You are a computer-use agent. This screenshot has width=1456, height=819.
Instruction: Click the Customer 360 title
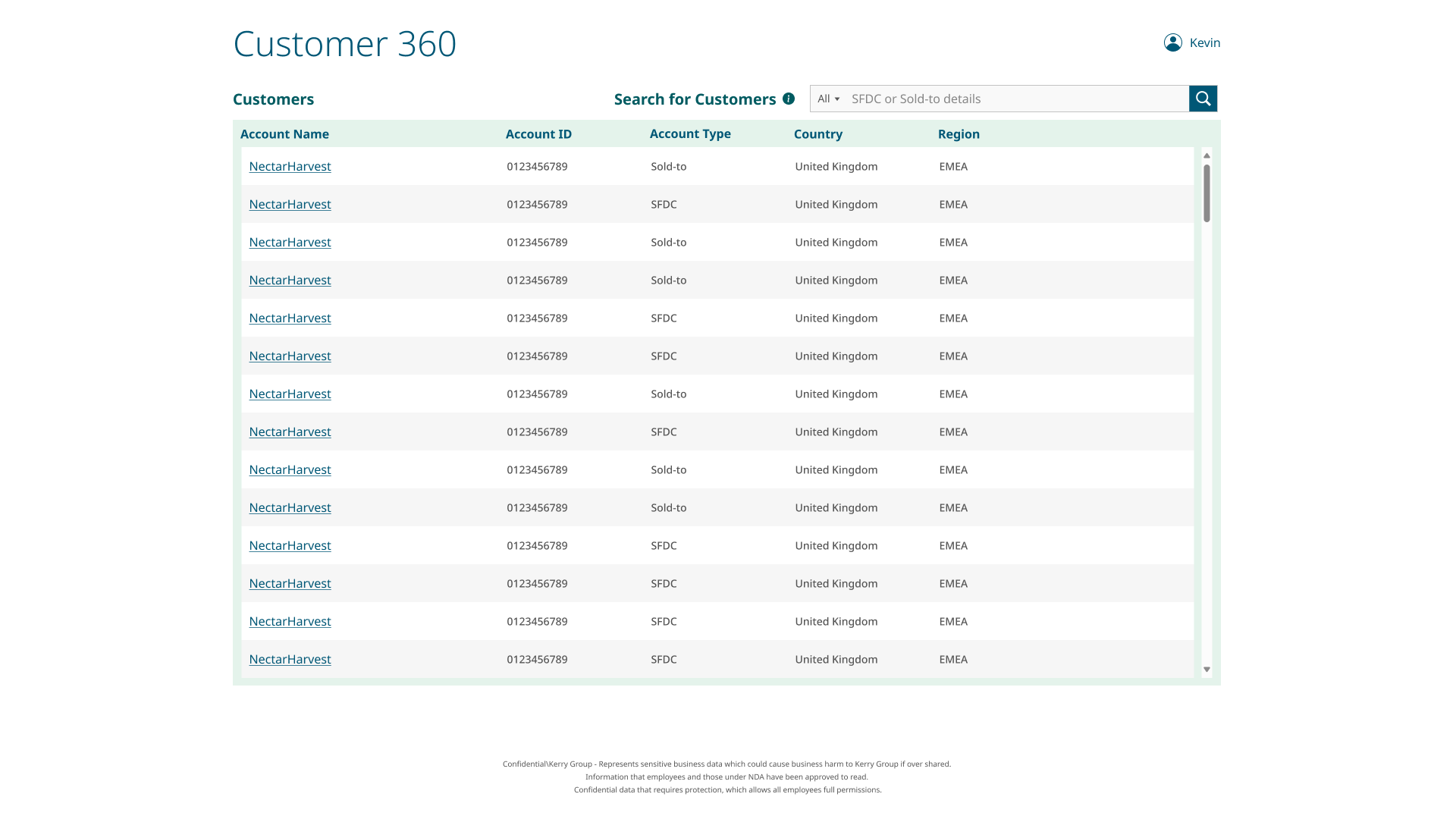click(344, 44)
